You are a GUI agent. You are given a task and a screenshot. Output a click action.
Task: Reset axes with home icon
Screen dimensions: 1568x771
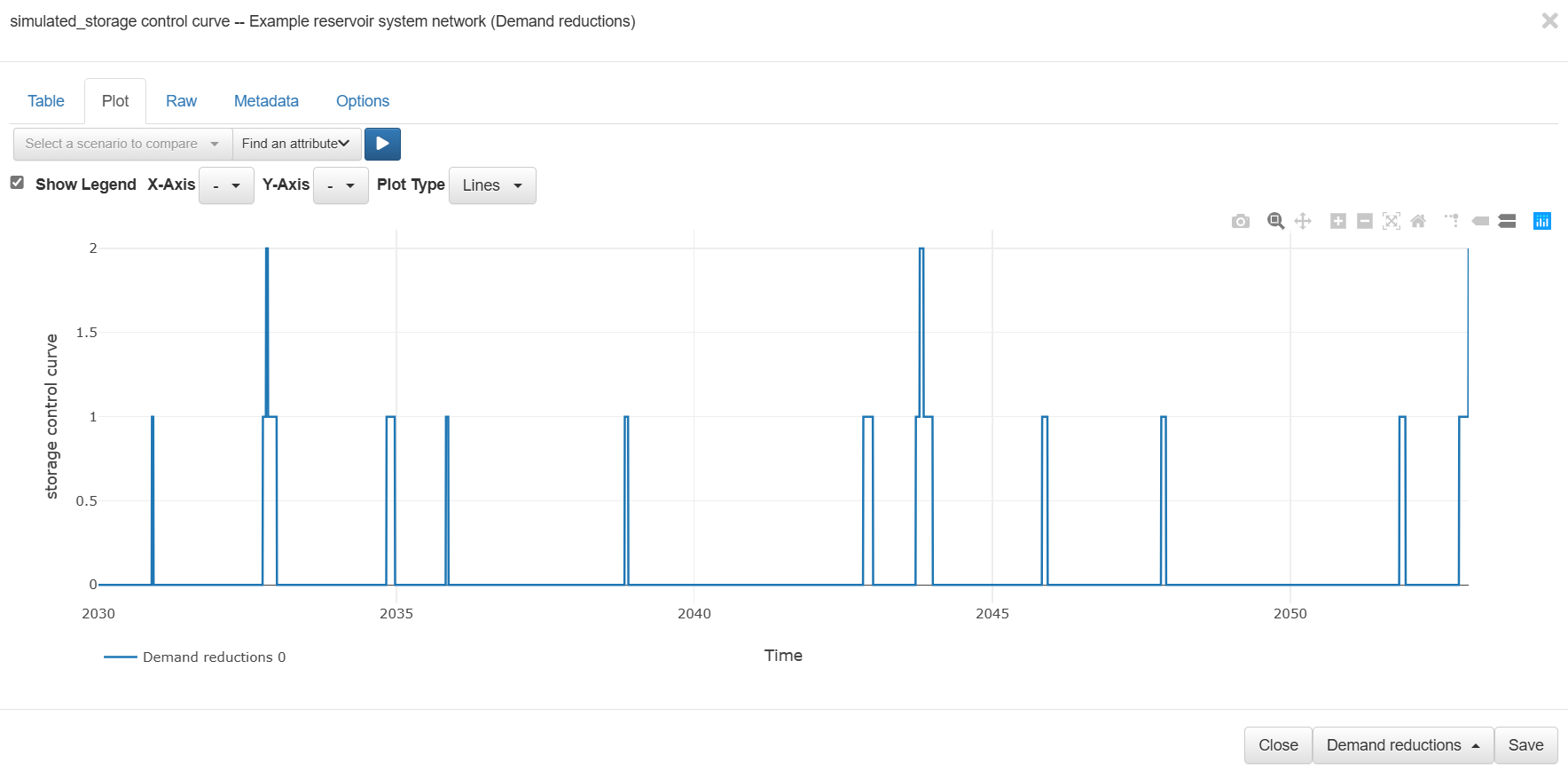[x=1418, y=221]
